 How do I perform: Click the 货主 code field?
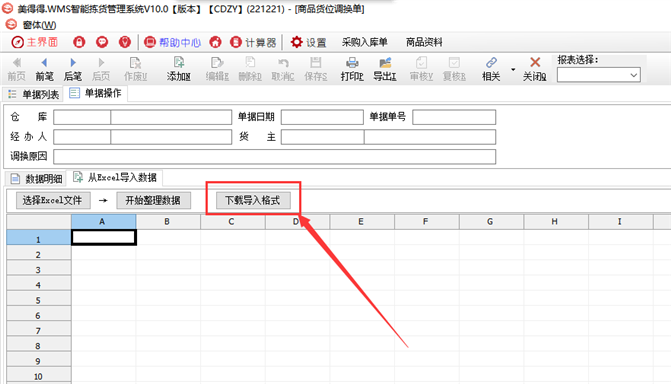coord(323,137)
